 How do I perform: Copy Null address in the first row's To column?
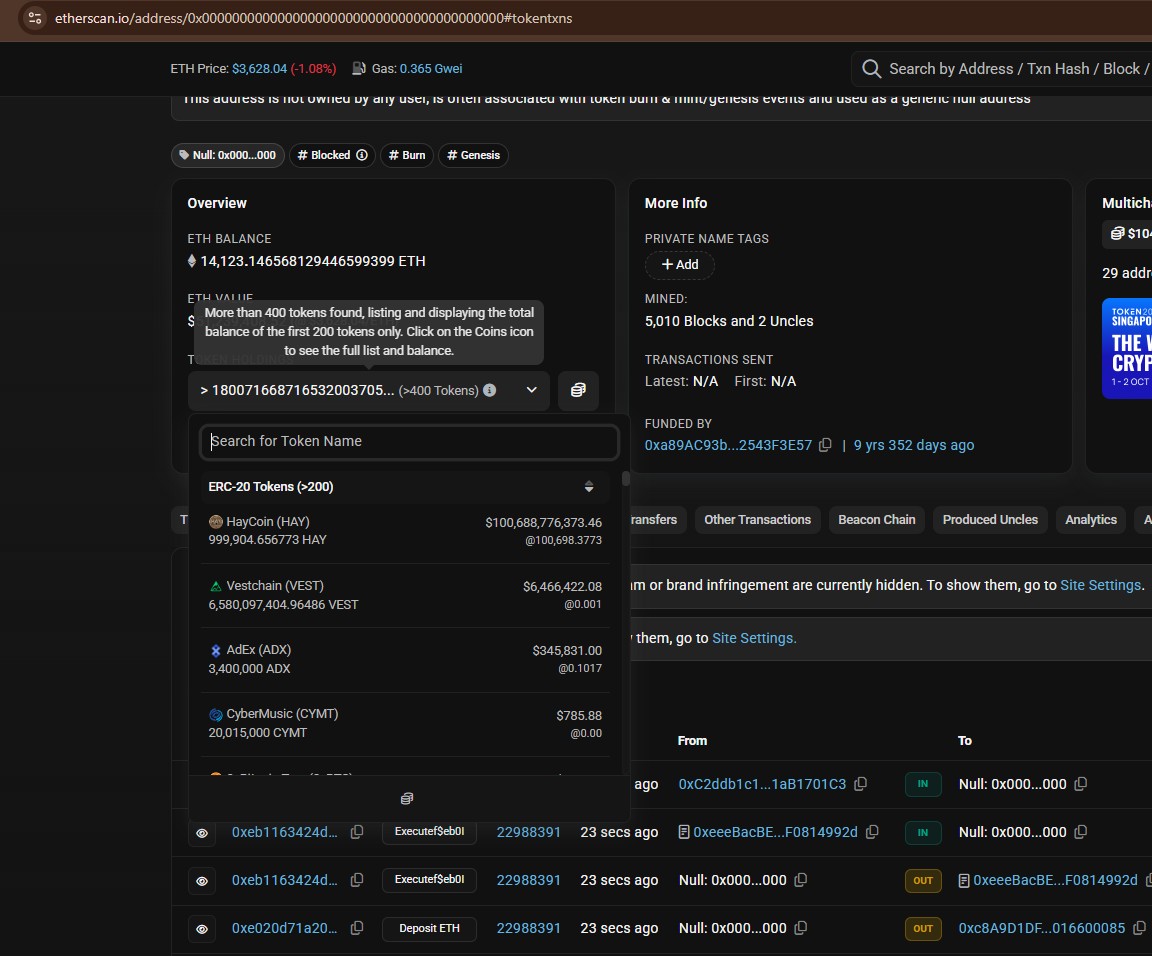[1081, 784]
